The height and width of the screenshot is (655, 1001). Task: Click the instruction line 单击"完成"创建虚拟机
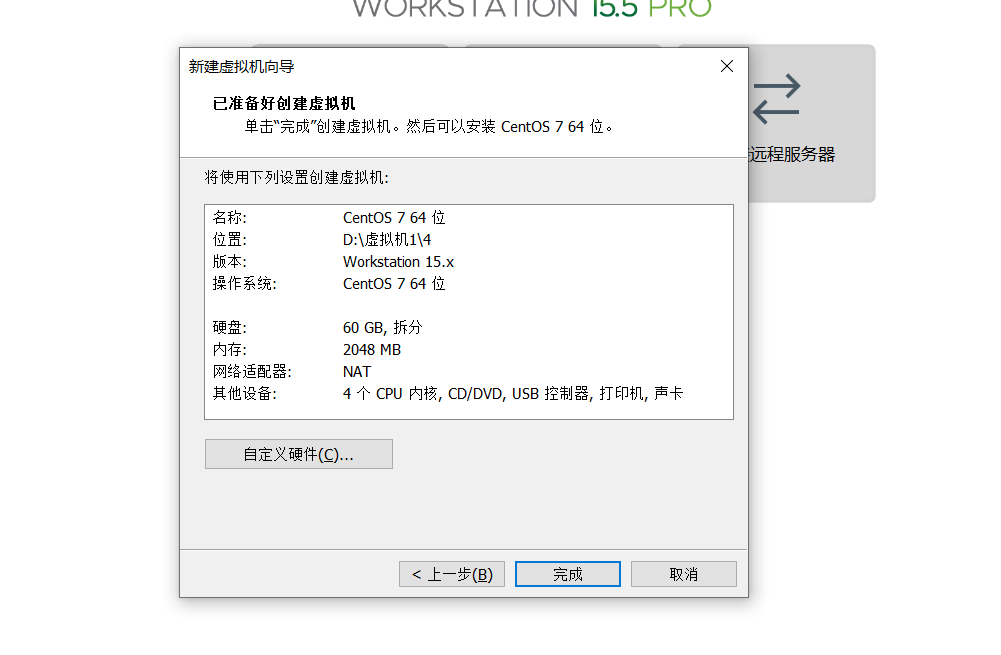429,126
